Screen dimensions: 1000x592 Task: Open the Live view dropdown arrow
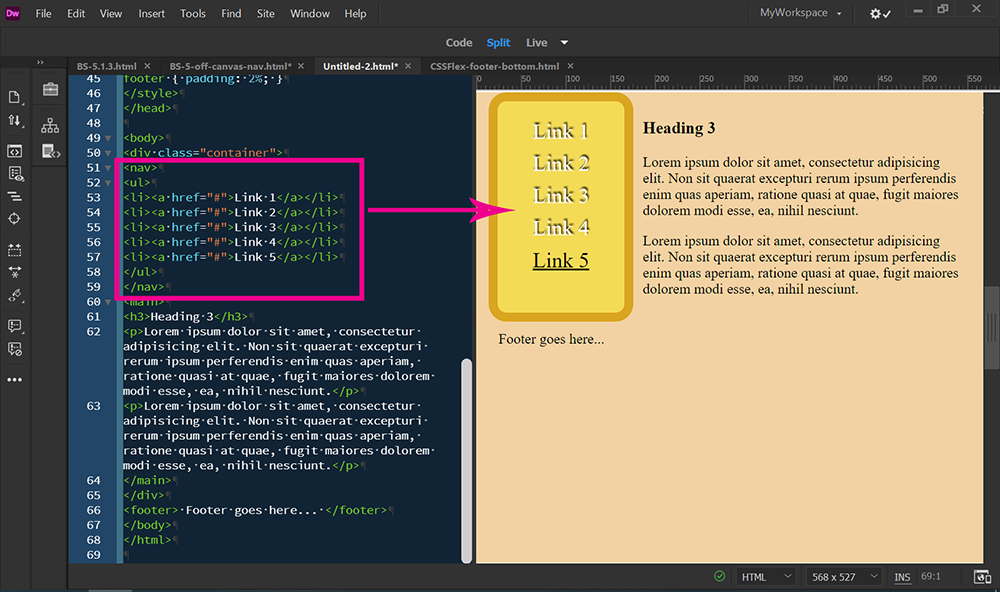[x=566, y=42]
